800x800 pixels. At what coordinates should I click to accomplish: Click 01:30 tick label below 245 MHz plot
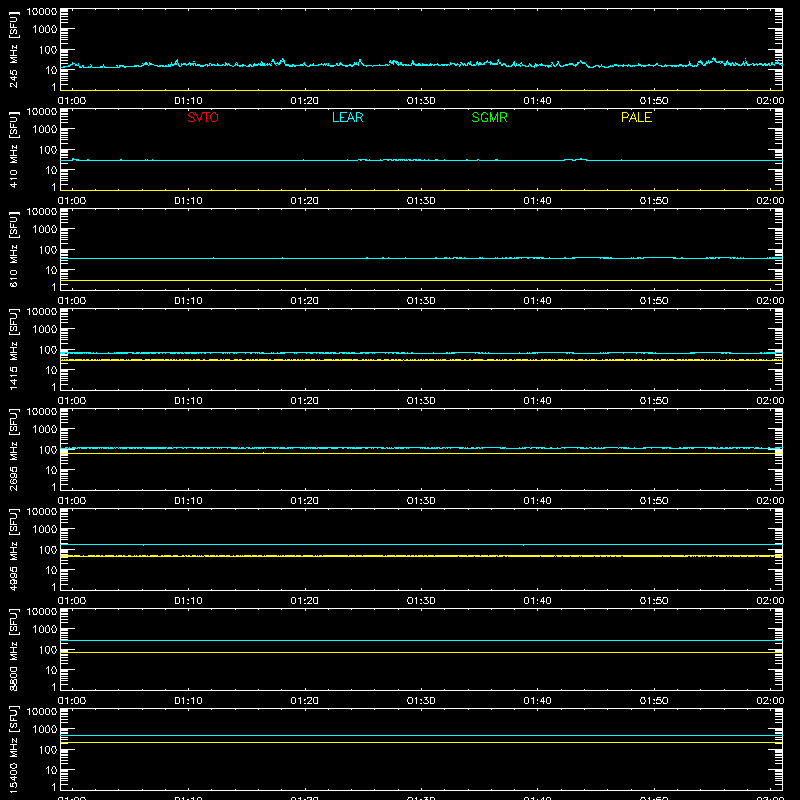[421, 101]
